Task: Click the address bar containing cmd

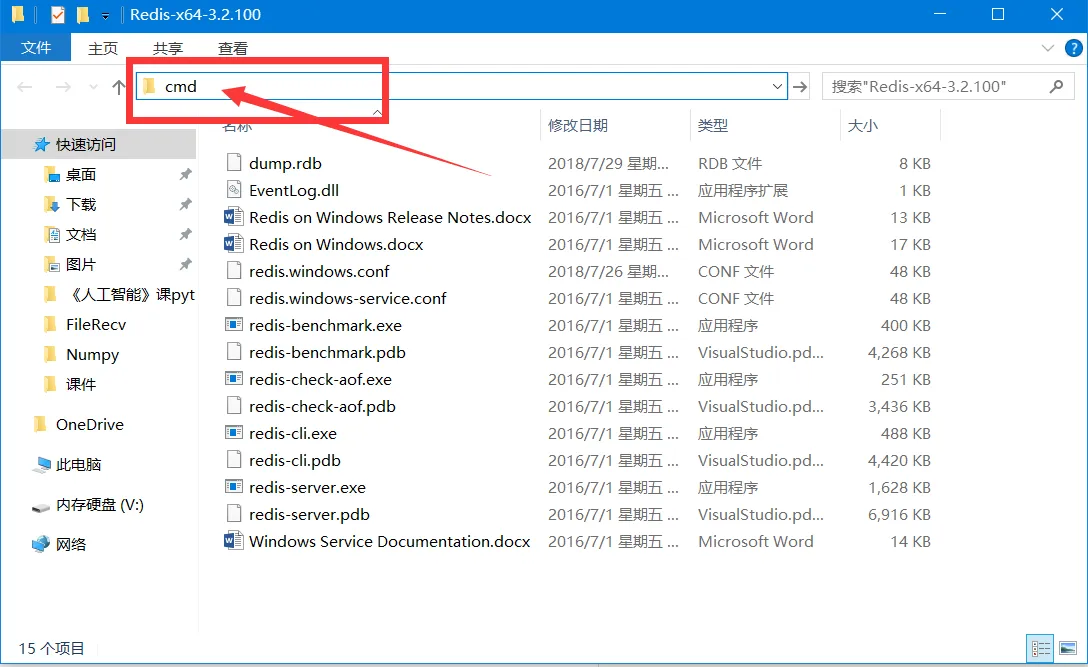Action: (x=461, y=87)
